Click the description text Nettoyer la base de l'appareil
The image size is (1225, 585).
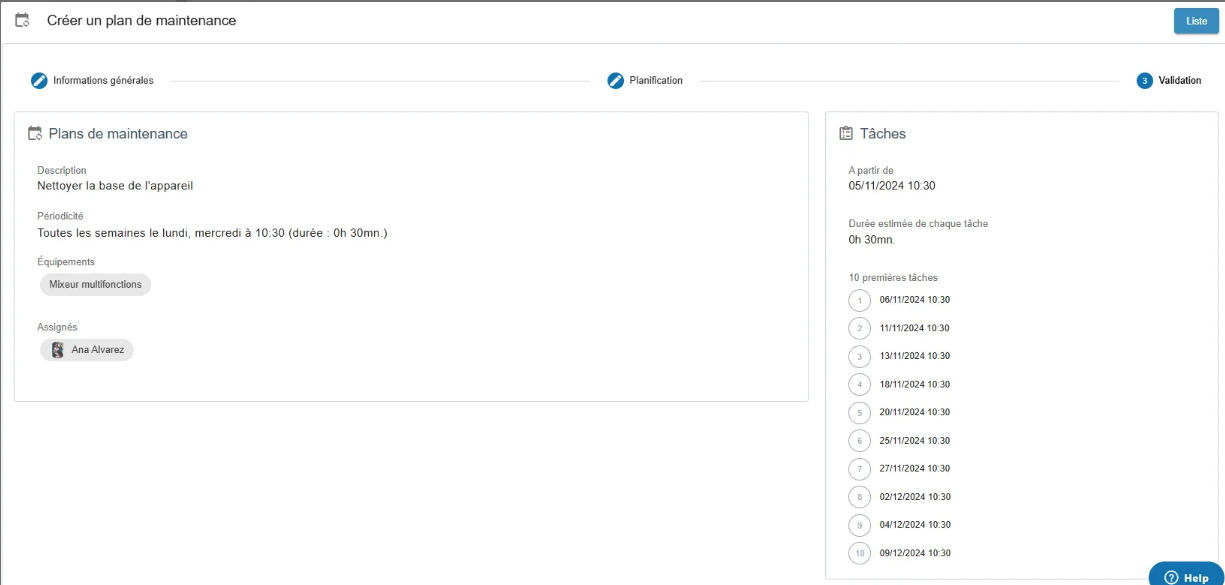click(114, 185)
